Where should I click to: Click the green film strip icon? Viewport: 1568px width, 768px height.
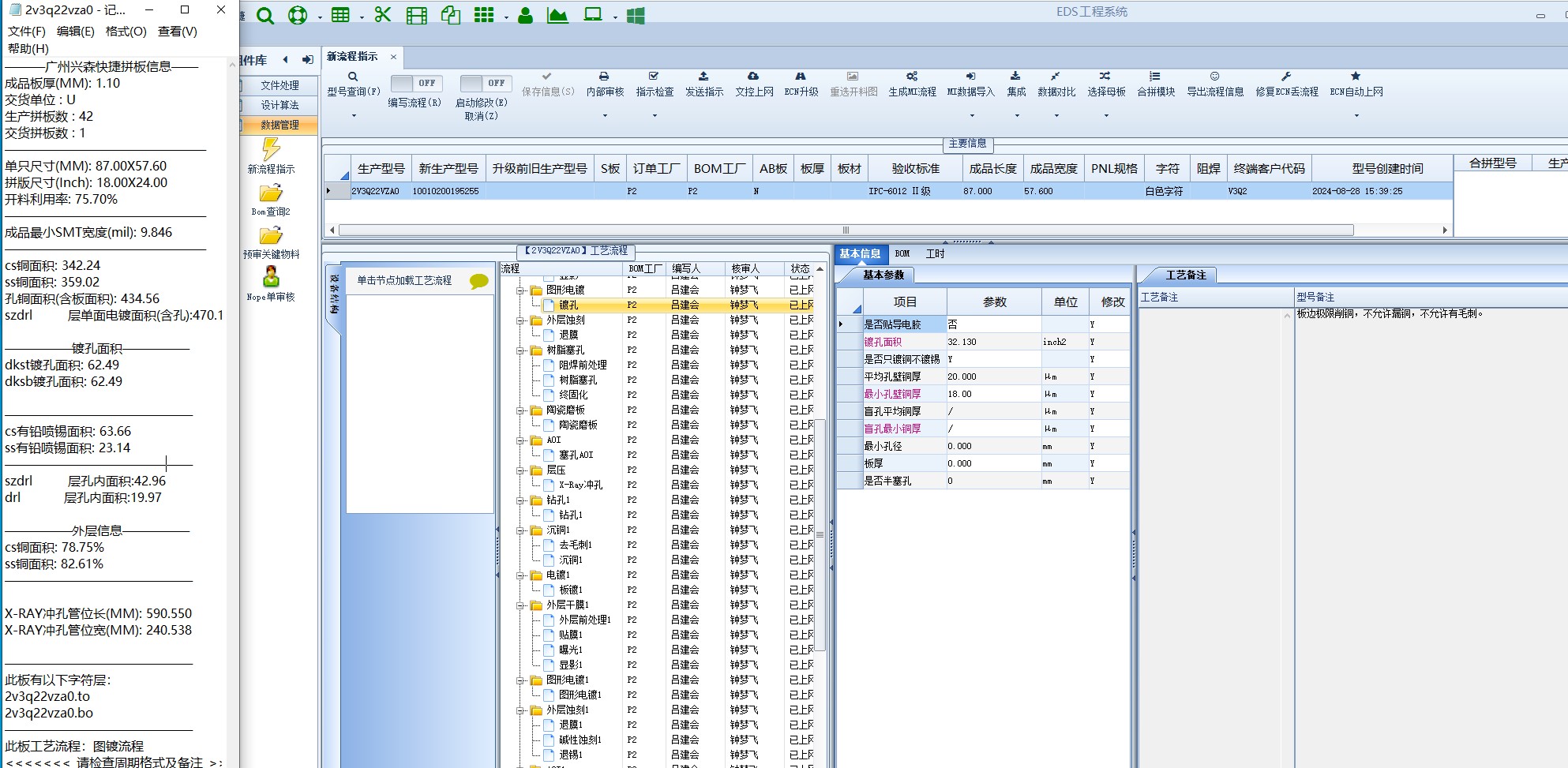[x=416, y=15]
